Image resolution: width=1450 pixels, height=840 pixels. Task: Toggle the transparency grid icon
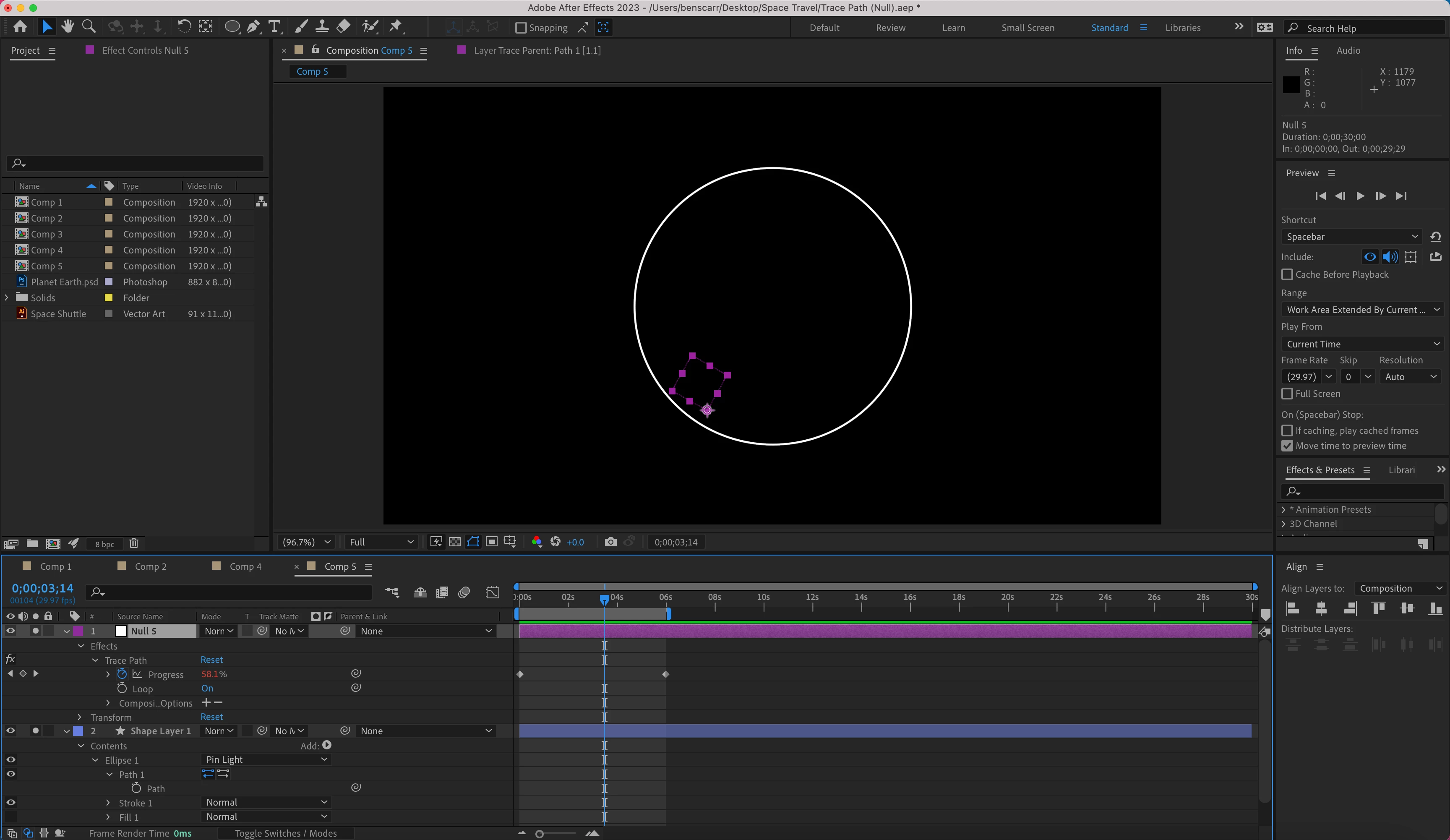click(454, 542)
